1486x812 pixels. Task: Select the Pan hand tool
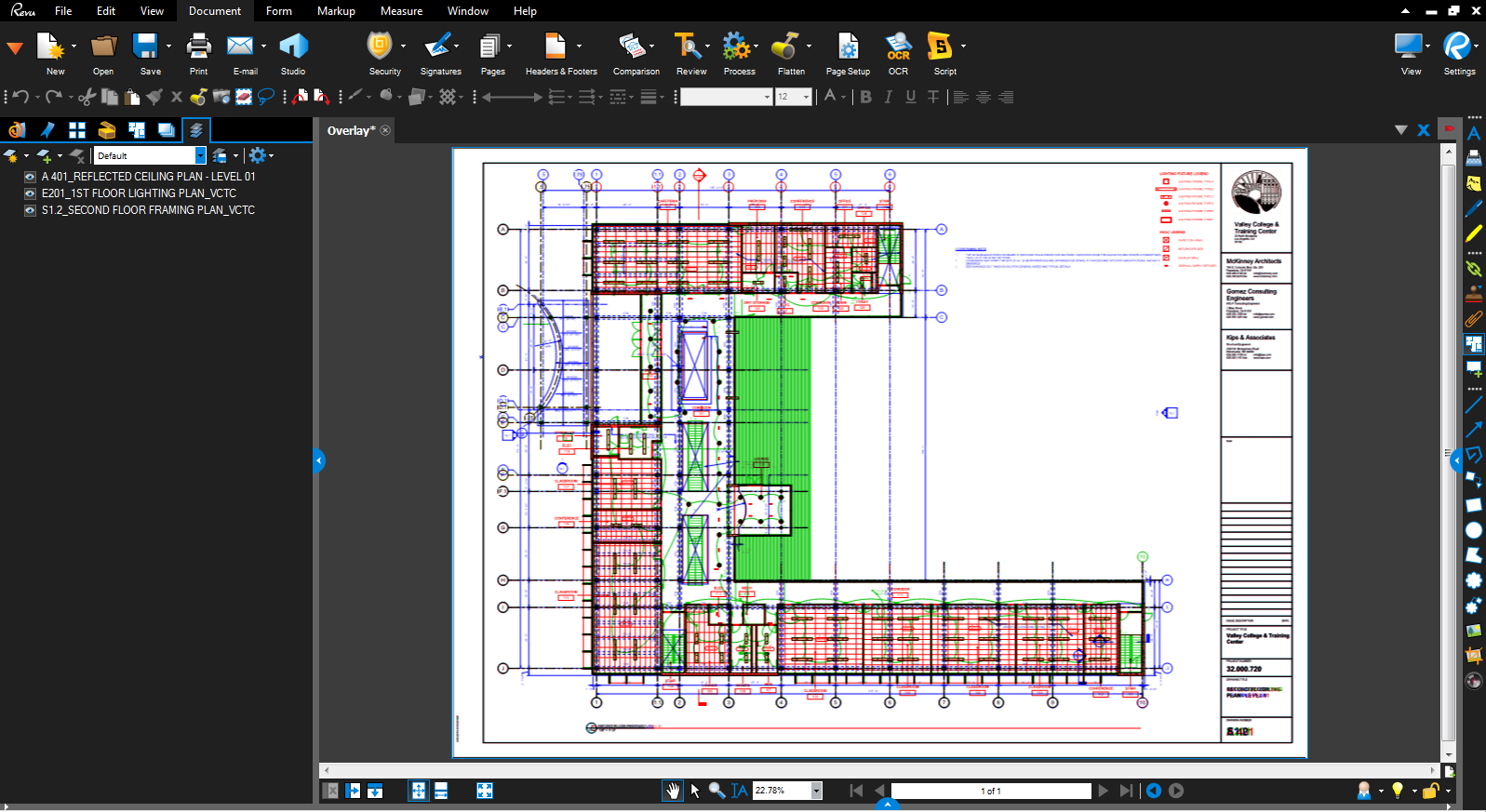672,791
